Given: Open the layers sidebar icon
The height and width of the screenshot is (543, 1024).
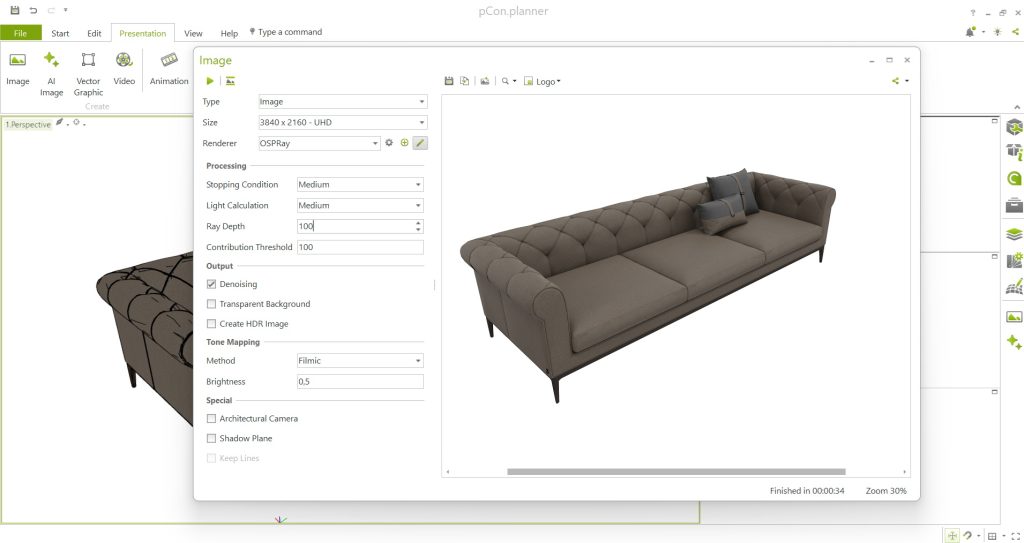Looking at the screenshot, I should (1014, 234).
